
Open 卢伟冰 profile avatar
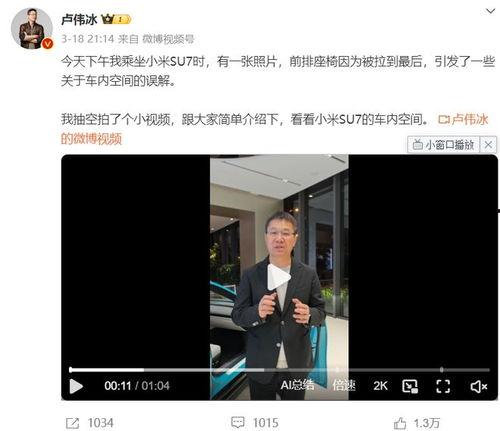click(x=32, y=29)
